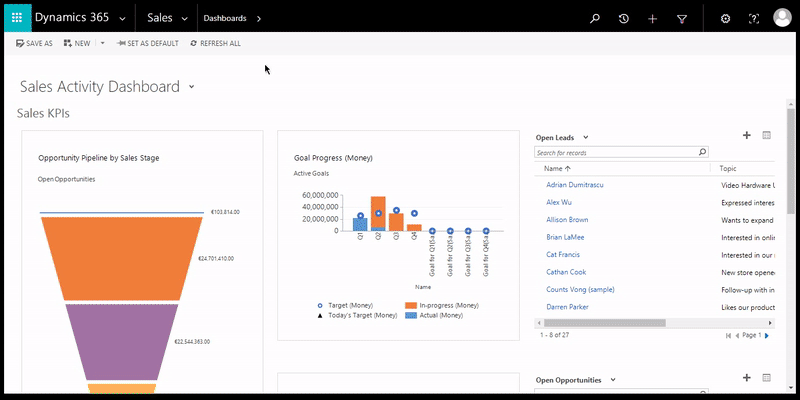This screenshot has width=800, height=400.
Task: Click Refresh All button
Action: coord(214,44)
